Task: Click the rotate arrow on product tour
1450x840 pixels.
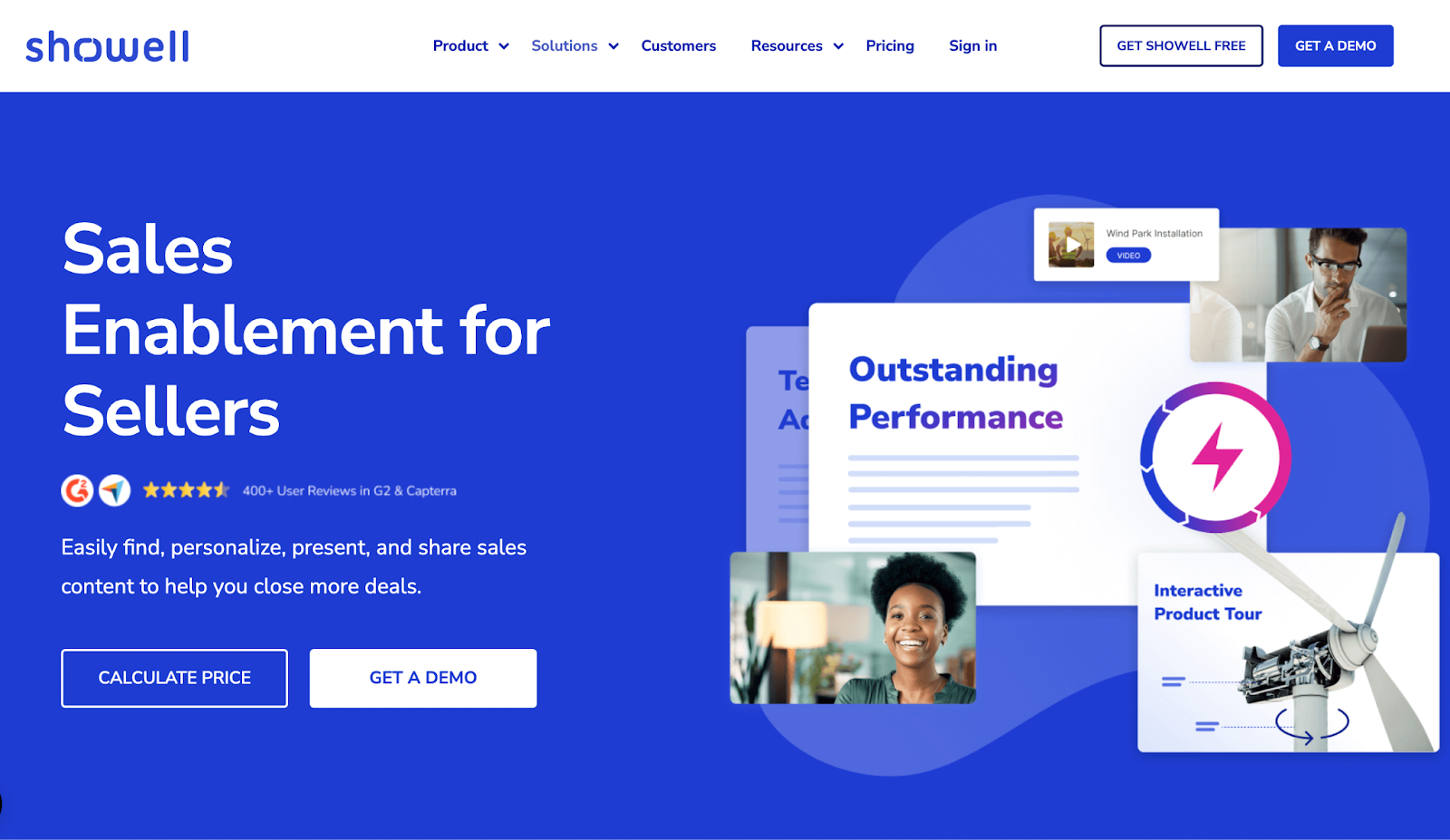Action: point(1311,725)
